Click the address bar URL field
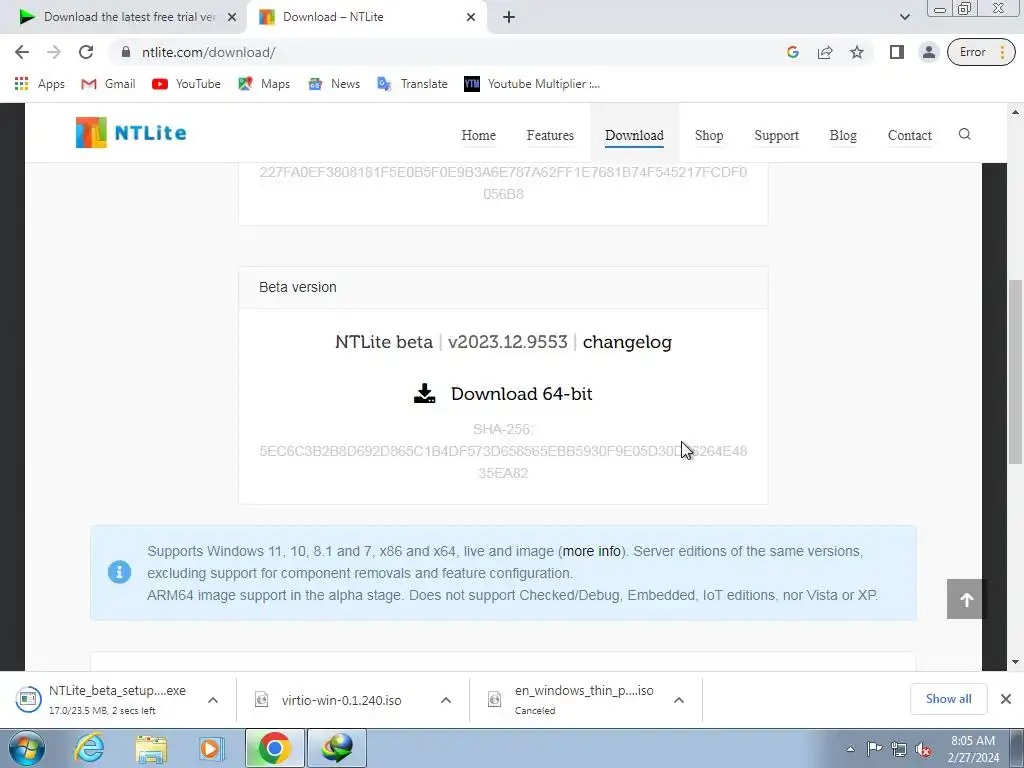Screen dimensions: 1024x768 click(x=444, y=52)
